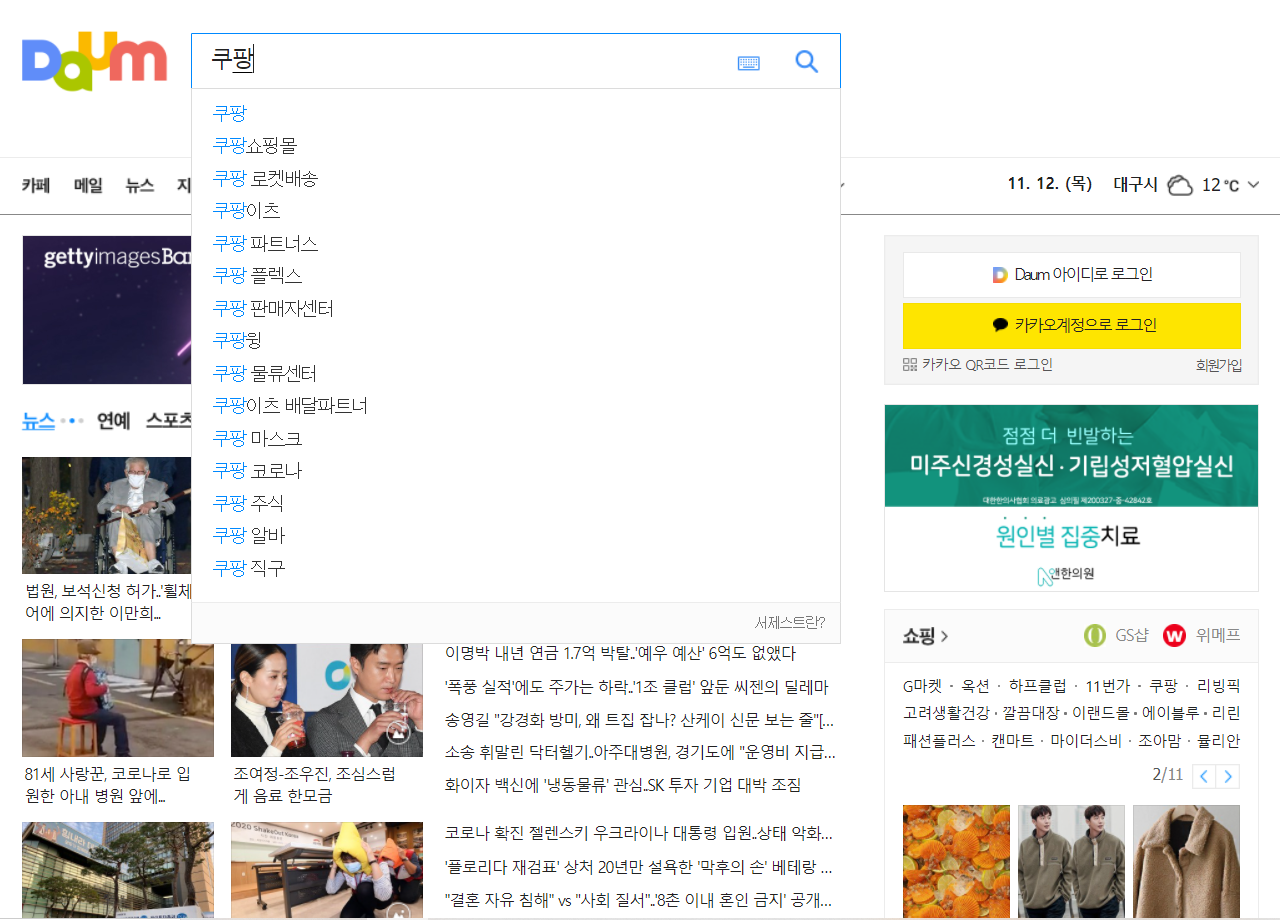Click the 서제스트란? help link
The height and width of the screenshot is (920, 1280).
click(790, 622)
